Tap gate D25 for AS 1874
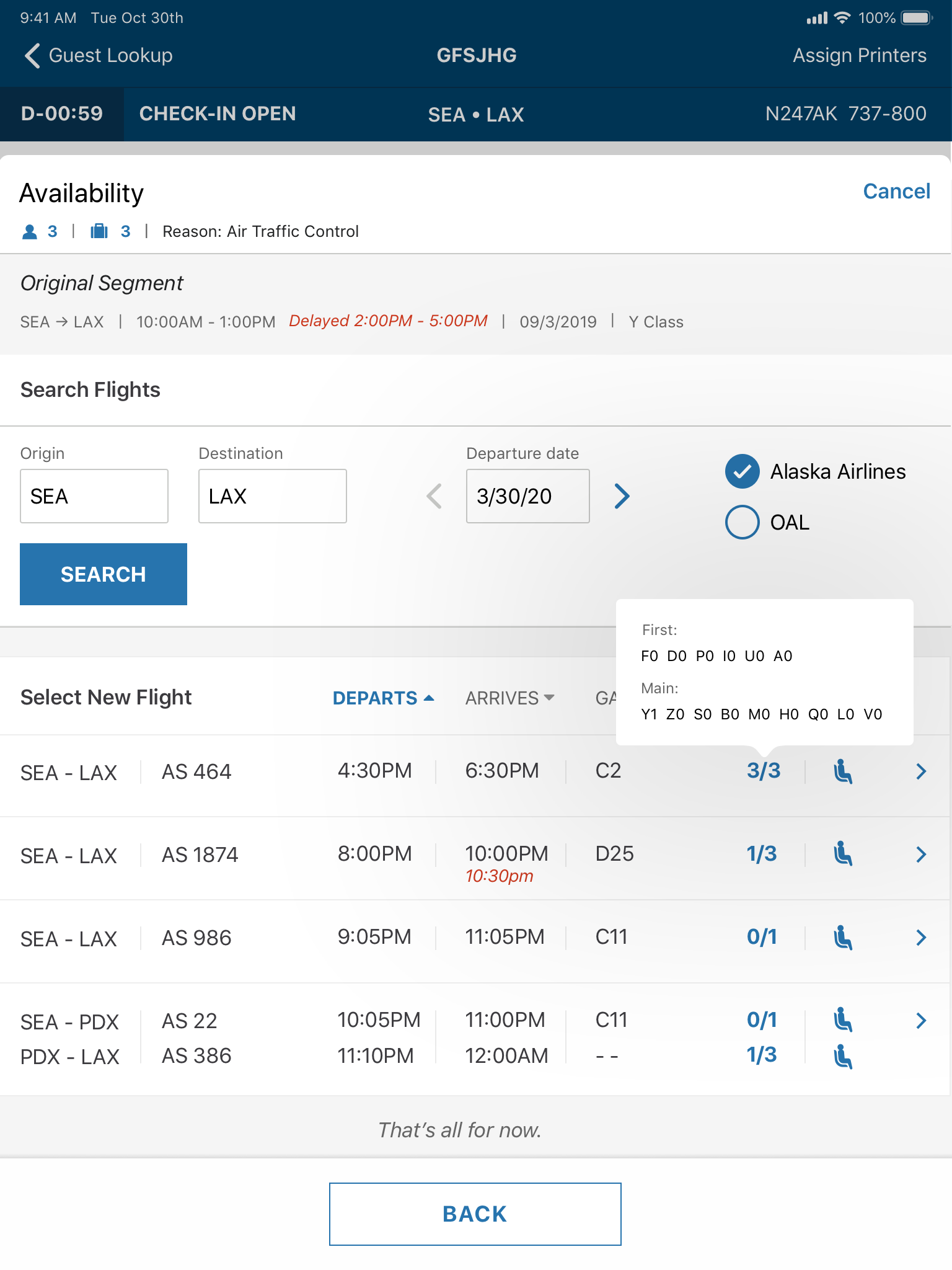This screenshot has width=952, height=1270. pyautogui.click(x=614, y=854)
